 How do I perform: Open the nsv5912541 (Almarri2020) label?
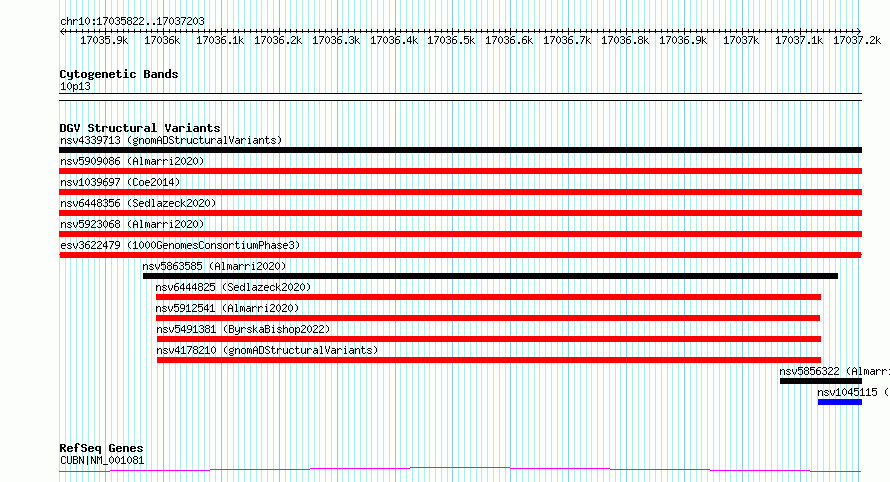227,308
